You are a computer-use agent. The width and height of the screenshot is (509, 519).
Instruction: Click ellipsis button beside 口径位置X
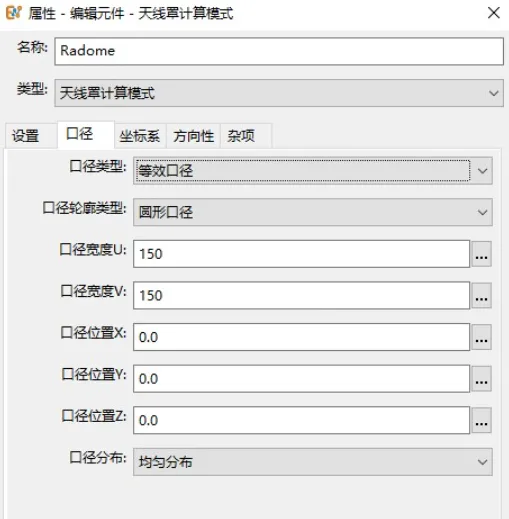pos(481,337)
